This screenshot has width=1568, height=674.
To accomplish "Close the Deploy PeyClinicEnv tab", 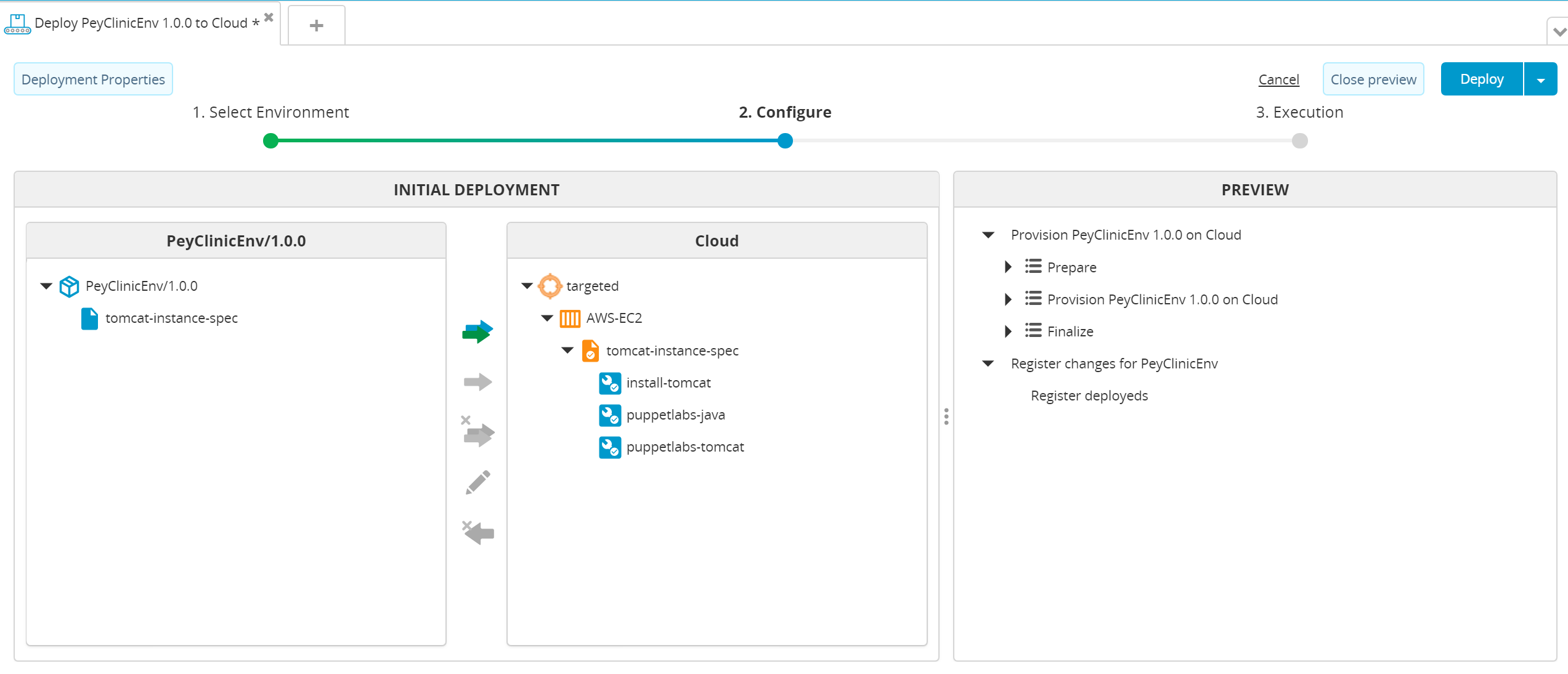I will coord(269,17).
